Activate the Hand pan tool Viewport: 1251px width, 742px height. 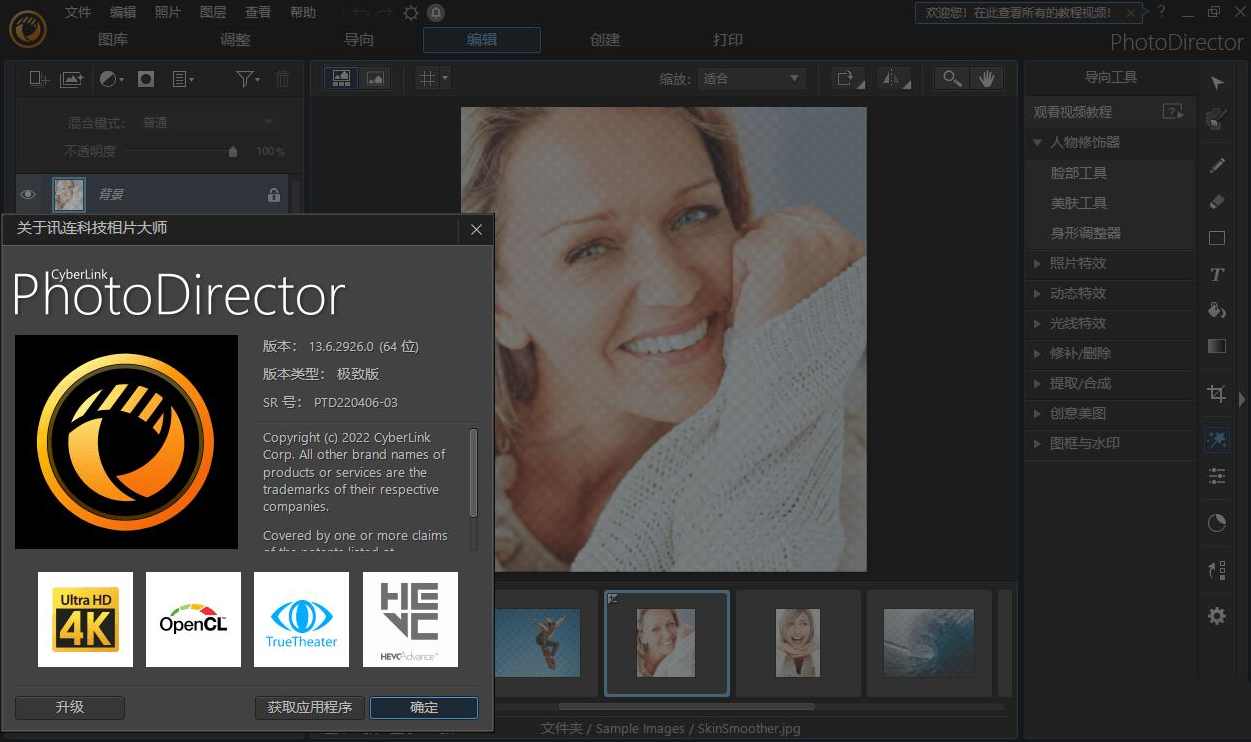pyautogui.click(x=987, y=79)
